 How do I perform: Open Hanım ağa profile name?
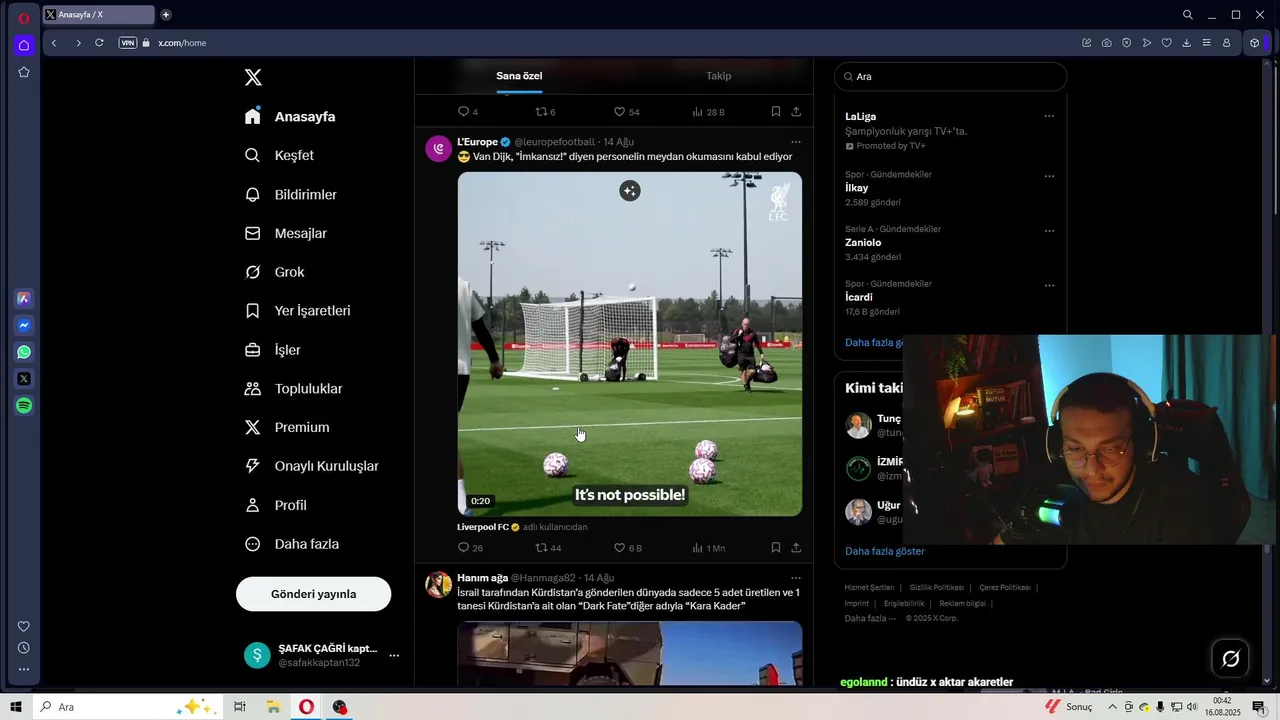click(482, 578)
